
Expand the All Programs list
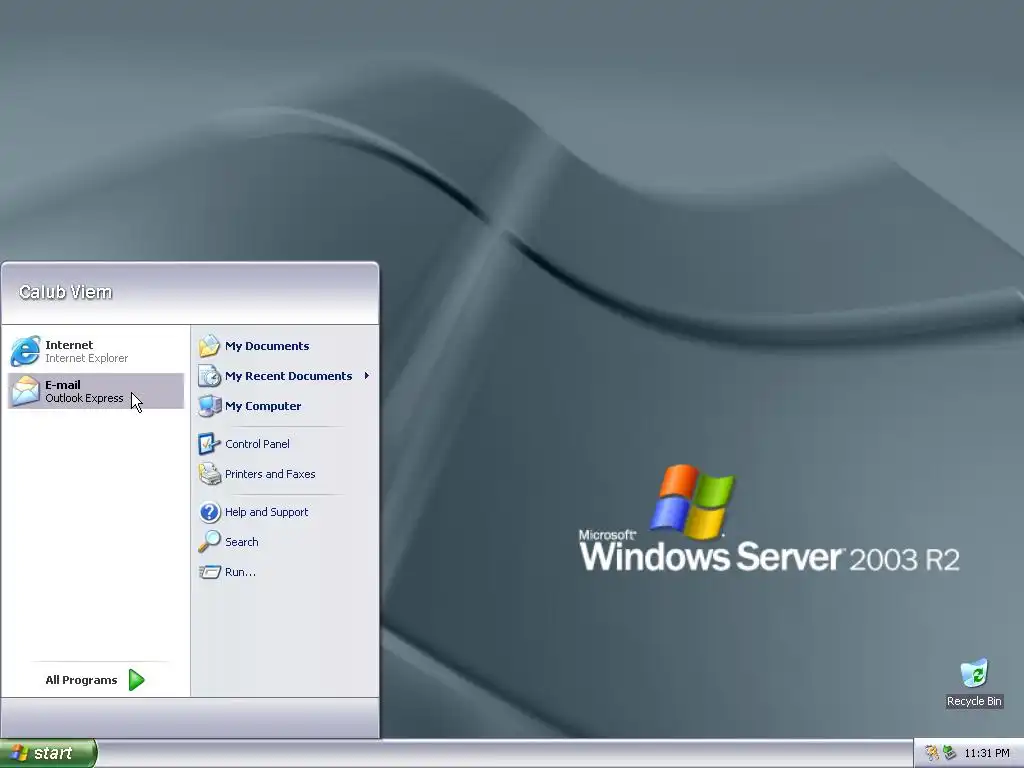(95, 680)
